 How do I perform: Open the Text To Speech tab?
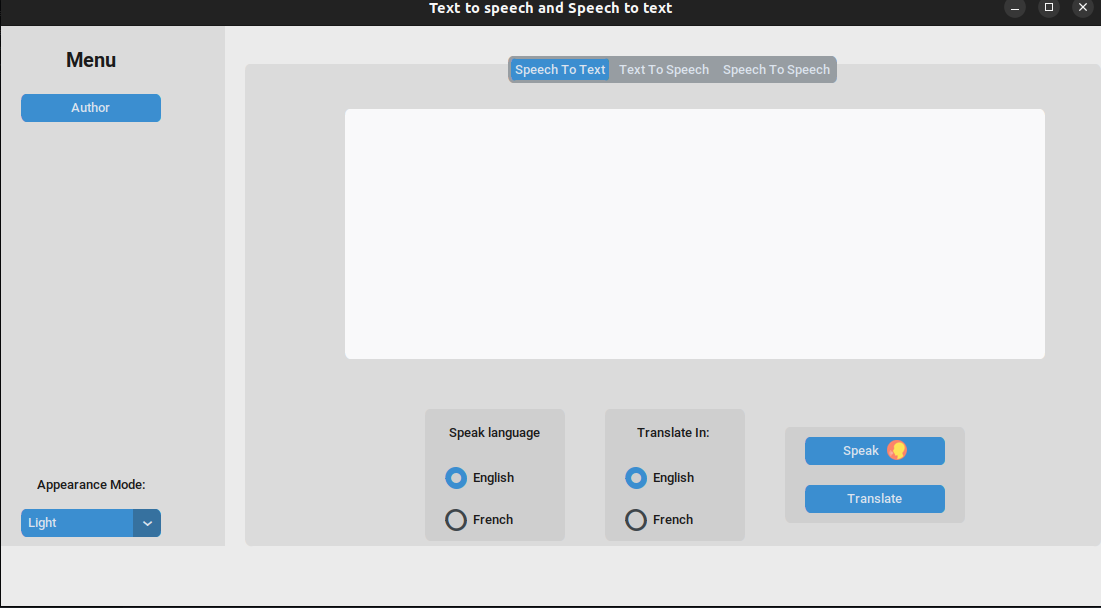pos(664,70)
